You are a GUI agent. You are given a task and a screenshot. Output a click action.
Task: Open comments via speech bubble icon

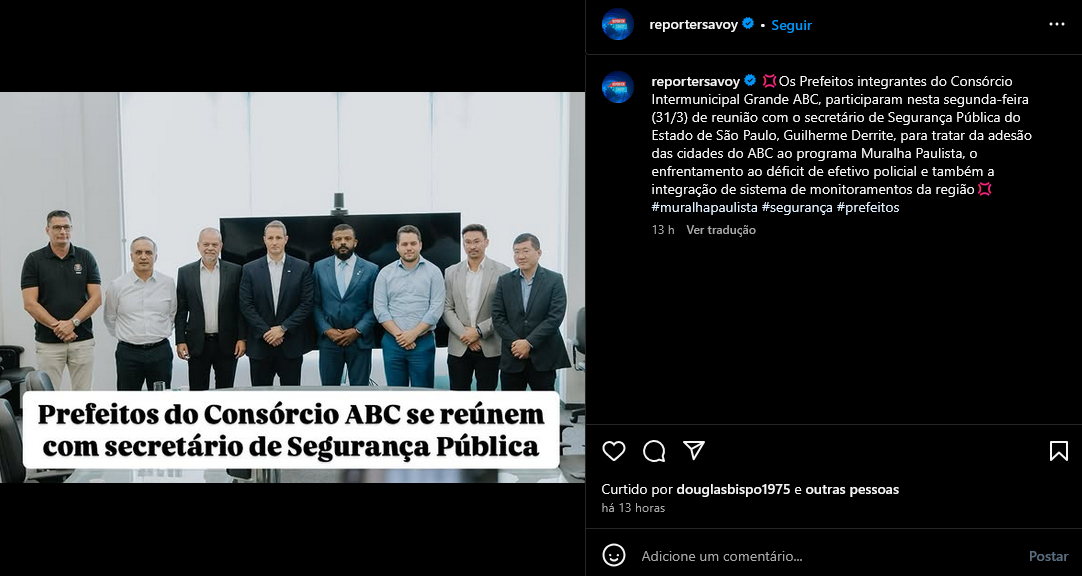pyautogui.click(x=653, y=451)
